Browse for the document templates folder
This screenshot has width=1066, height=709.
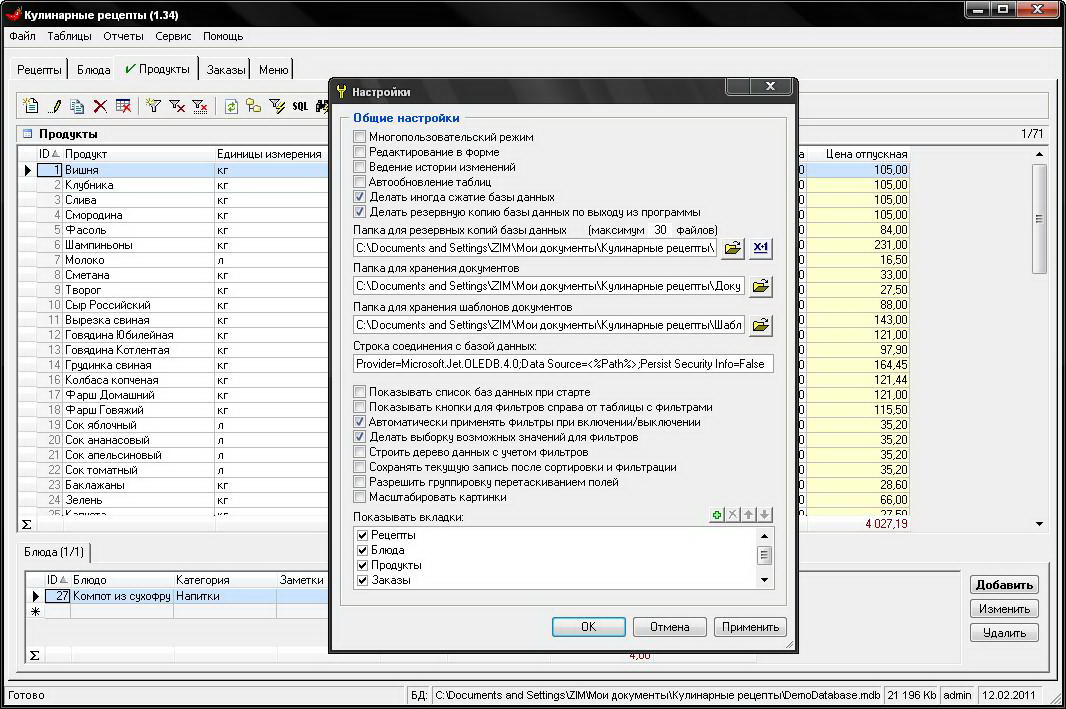(761, 325)
